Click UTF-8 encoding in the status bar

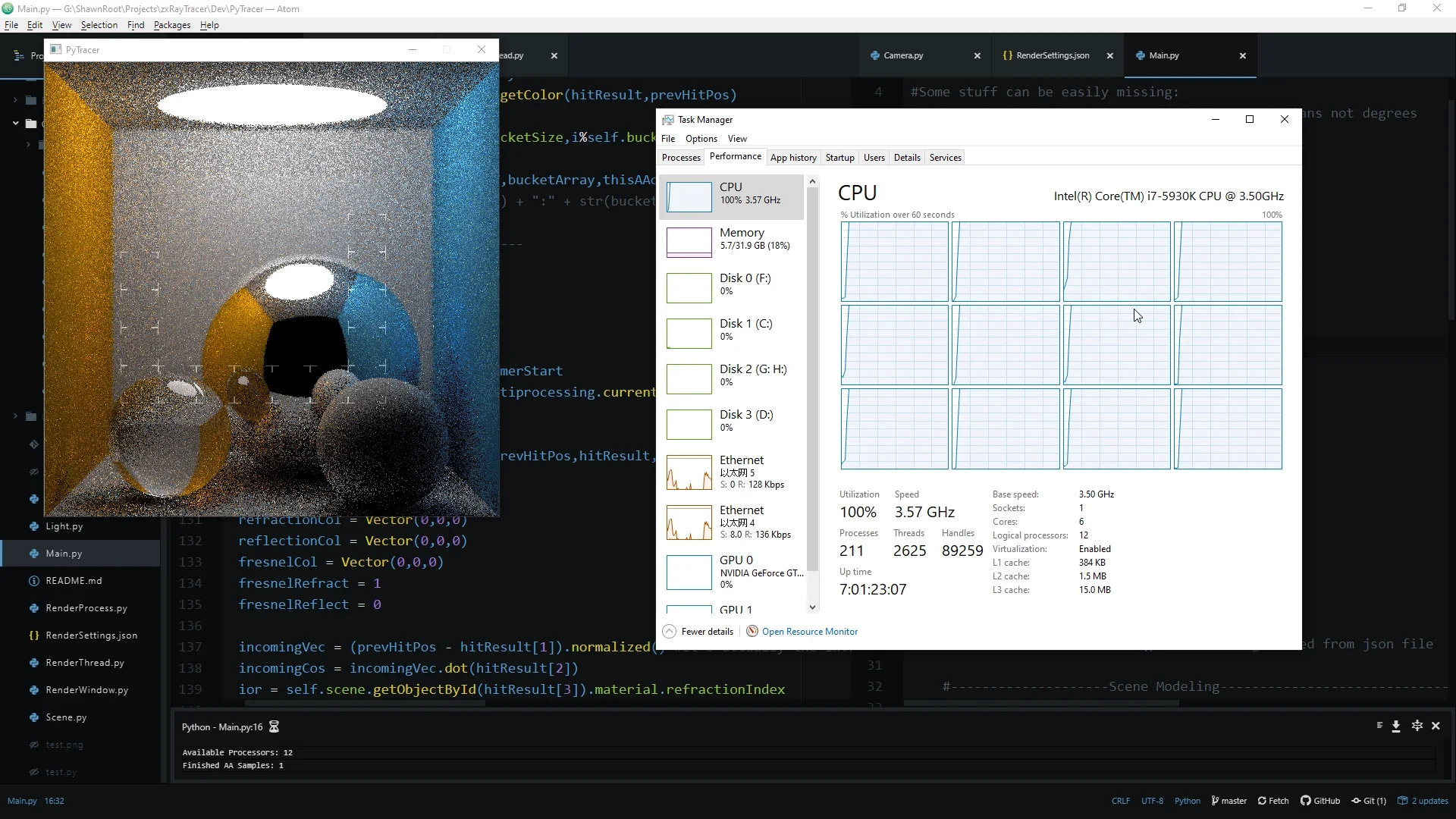point(1152,801)
